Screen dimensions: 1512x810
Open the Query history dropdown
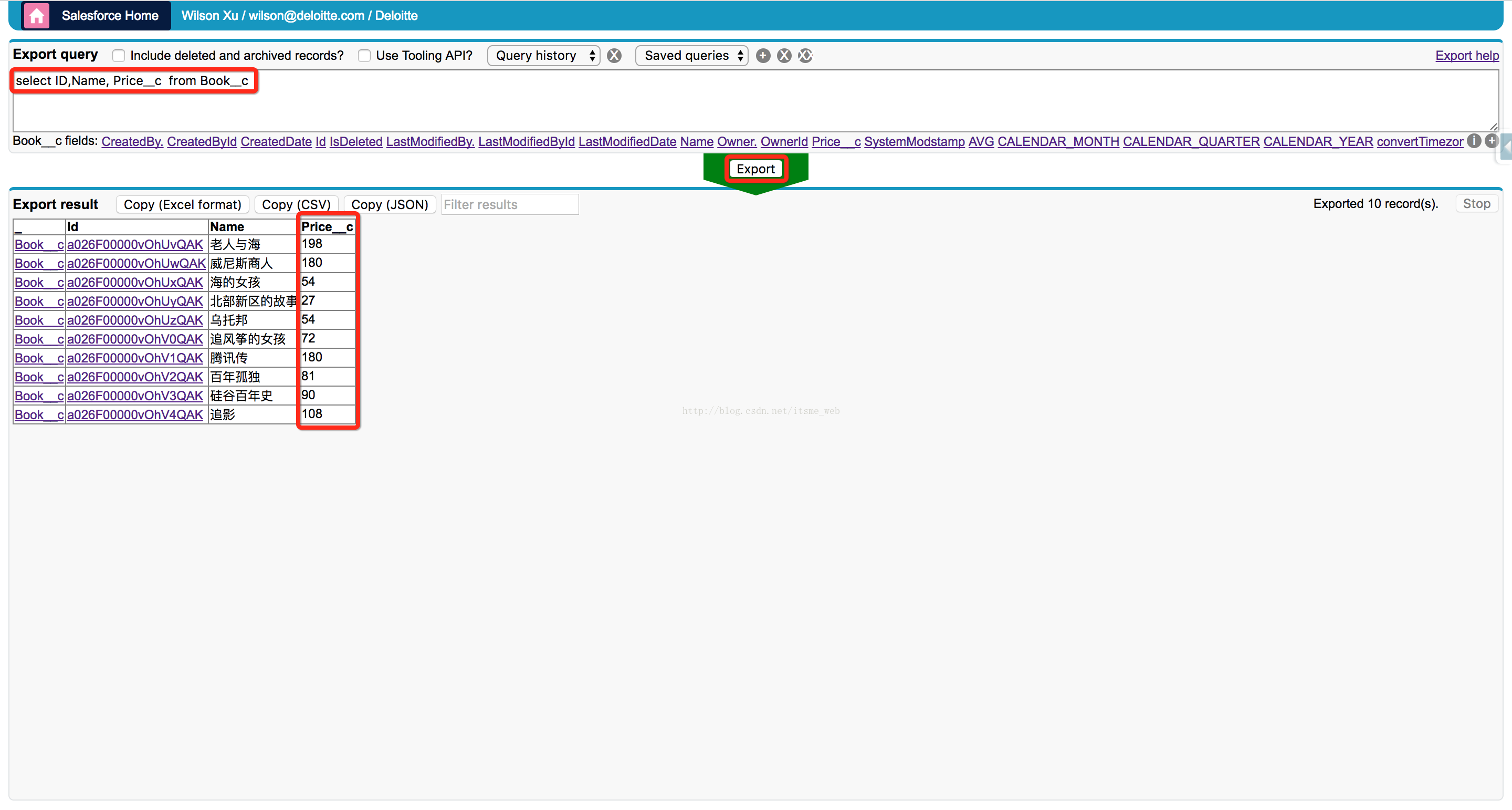tap(543, 56)
